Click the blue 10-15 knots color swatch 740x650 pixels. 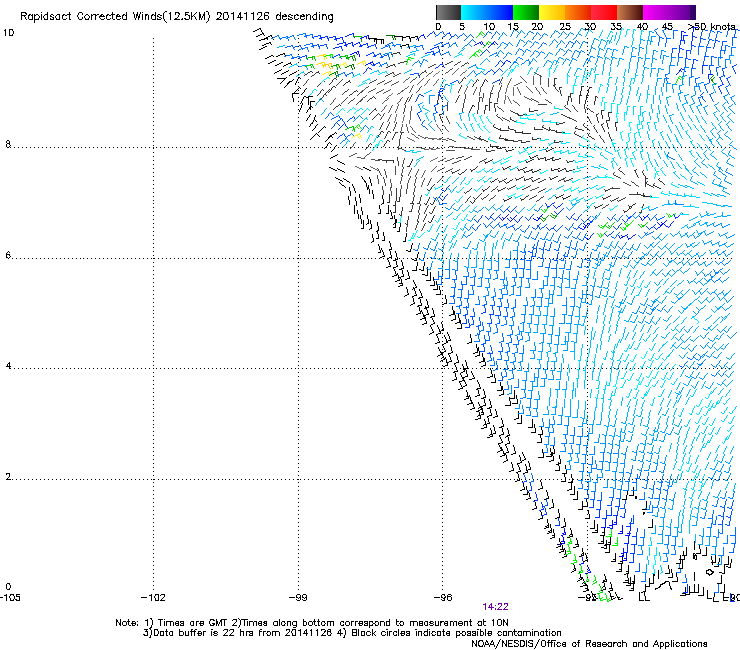click(x=500, y=12)
